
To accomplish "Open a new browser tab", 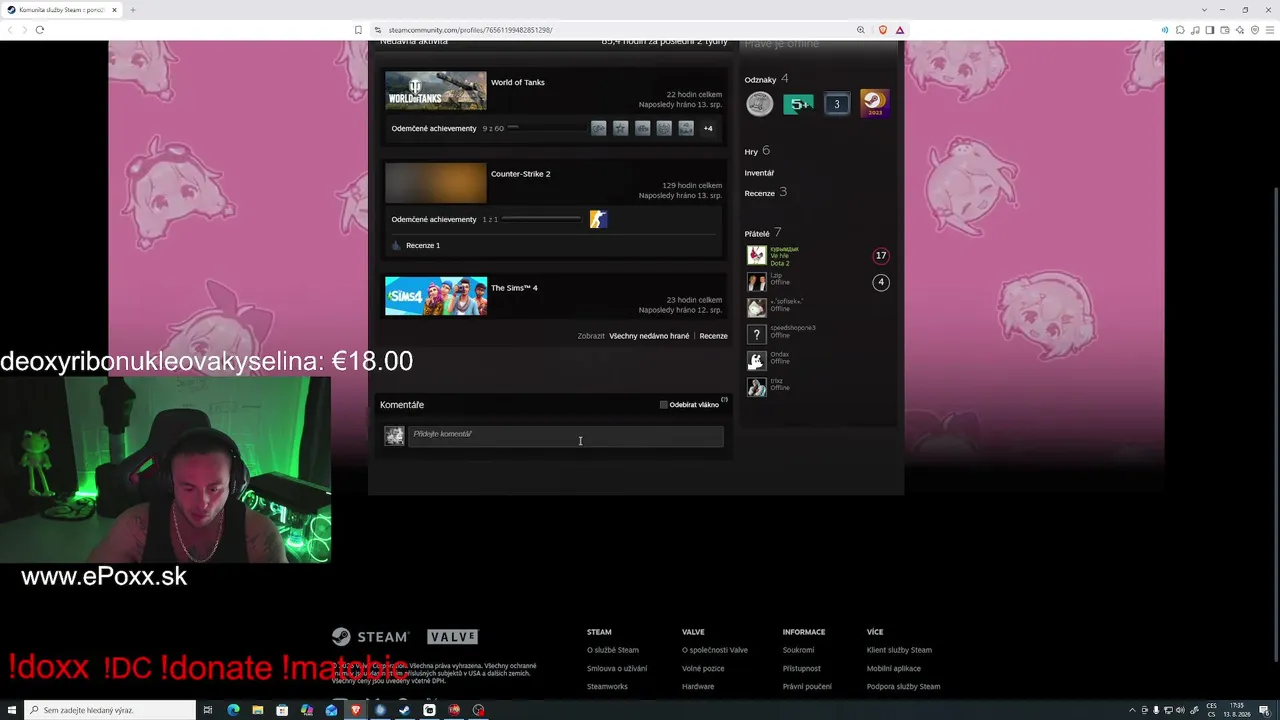I will [132, 10].
